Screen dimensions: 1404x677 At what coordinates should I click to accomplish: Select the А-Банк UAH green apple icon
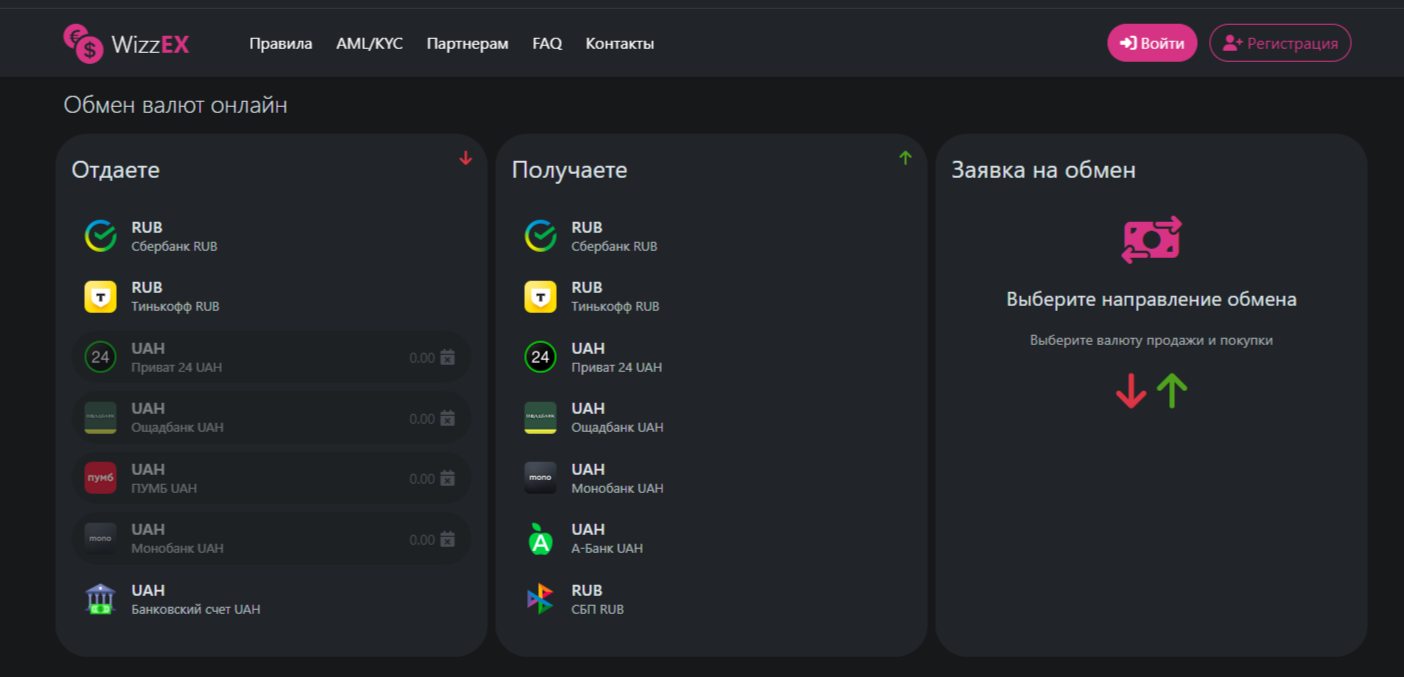pos(541,539)
